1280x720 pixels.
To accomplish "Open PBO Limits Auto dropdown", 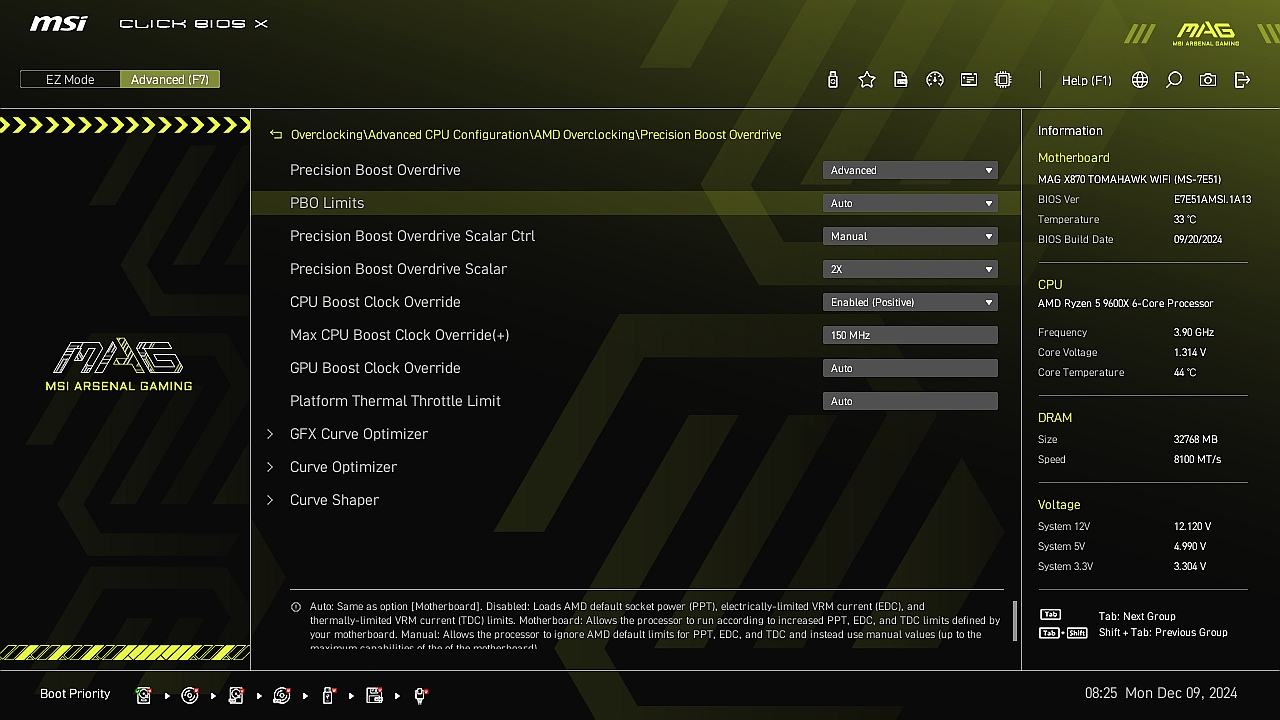I will (x=910, y=203).
